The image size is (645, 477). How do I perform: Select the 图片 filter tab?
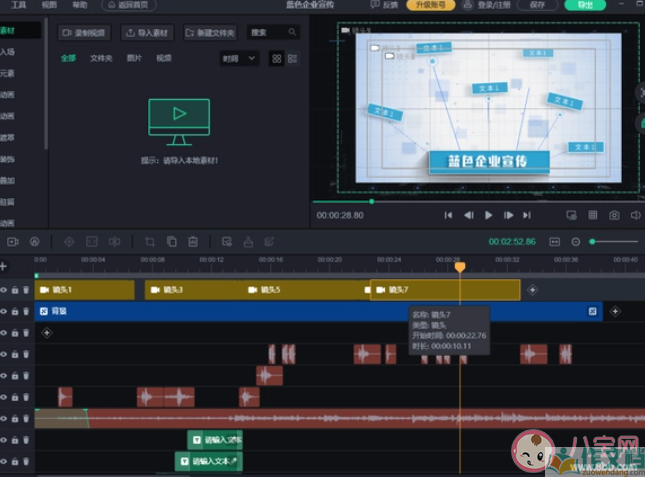[x=134, y=58]
